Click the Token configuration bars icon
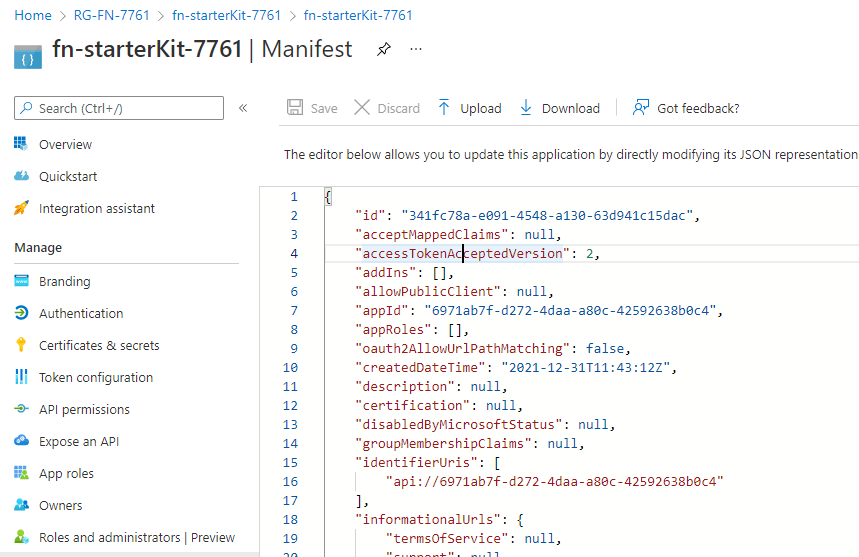 click(21, 377)
